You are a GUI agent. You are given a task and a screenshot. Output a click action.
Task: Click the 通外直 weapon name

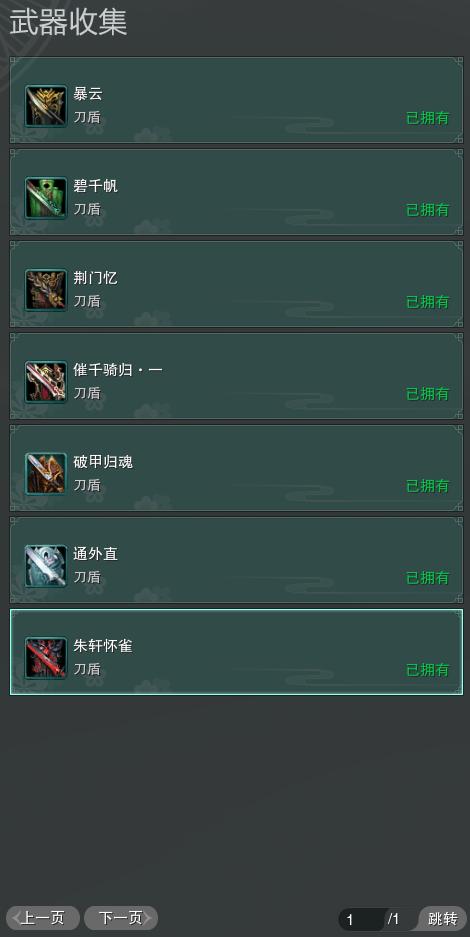96,554
